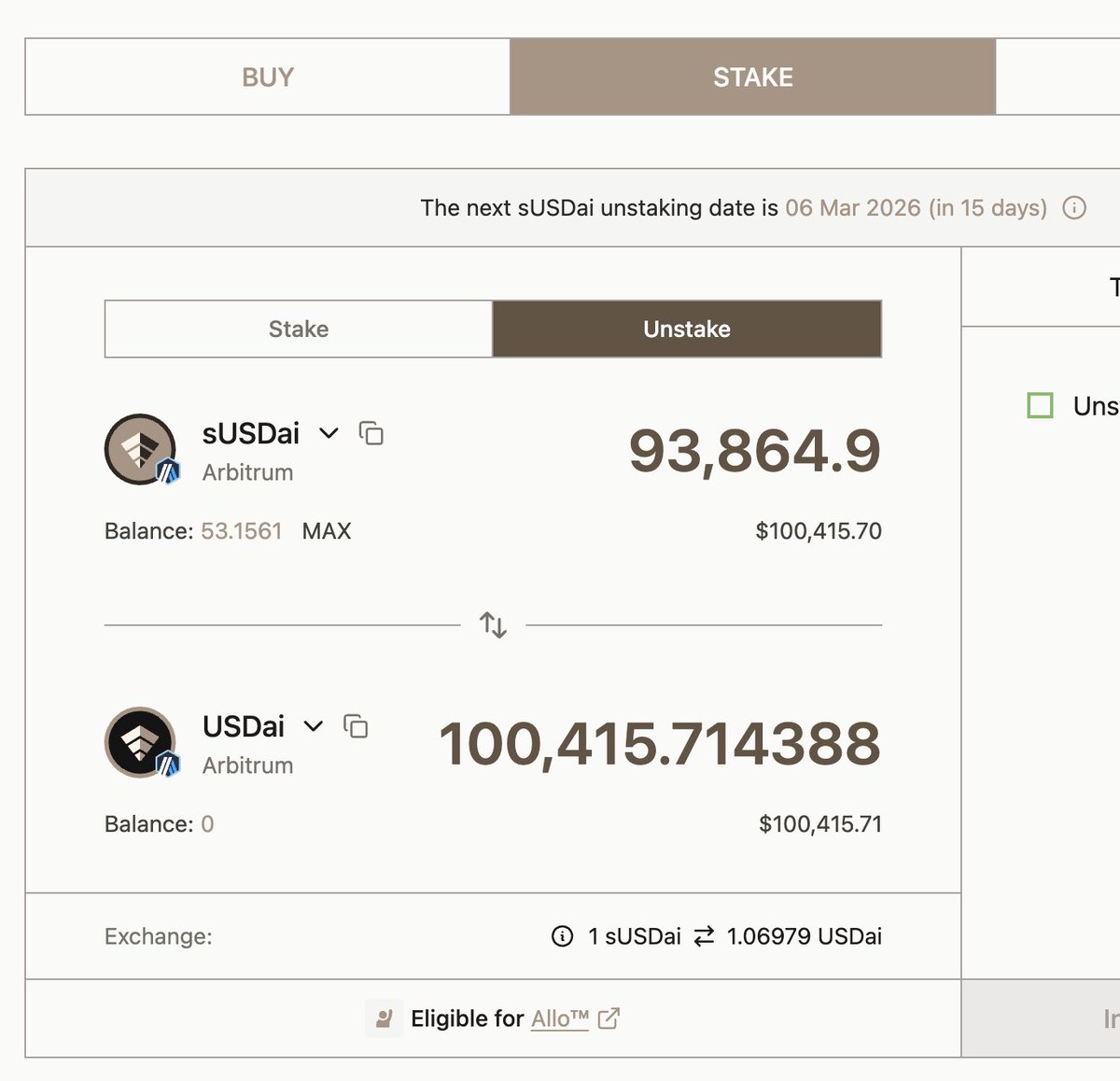This screenshot has height=1081, width=1120.
Task: Edit the 100,415.714388 USDai amount field
Action: coord(660,744)
